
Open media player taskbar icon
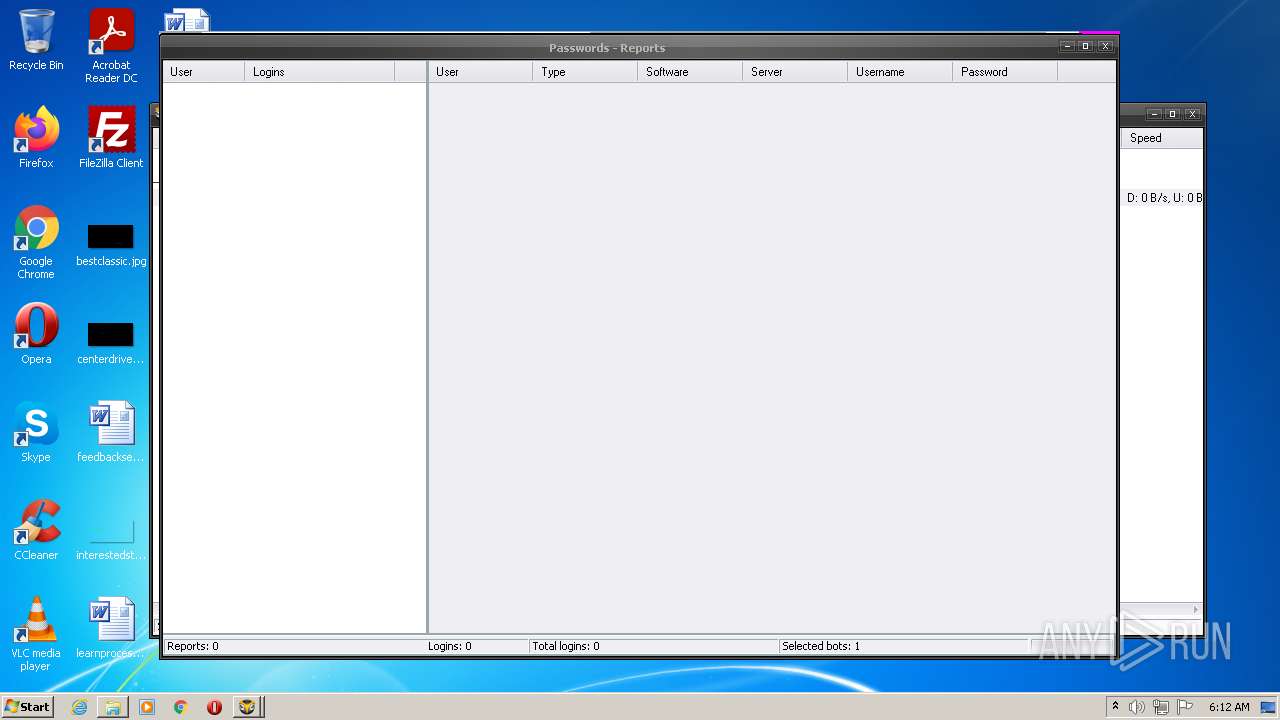pyautogui.click(x=147, y=707)
